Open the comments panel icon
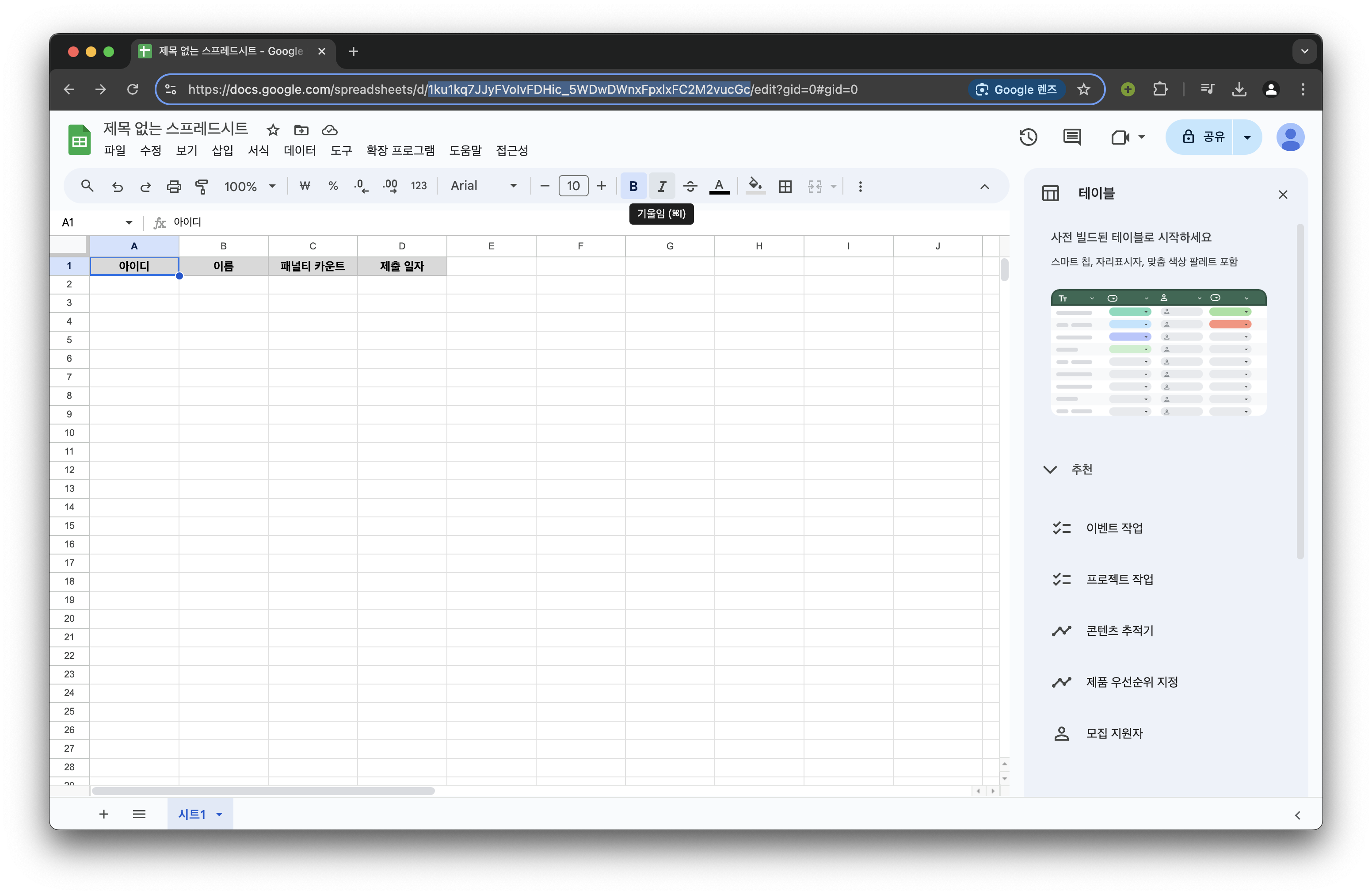This screenshot has width=1372, height=895. [1072, 137]
